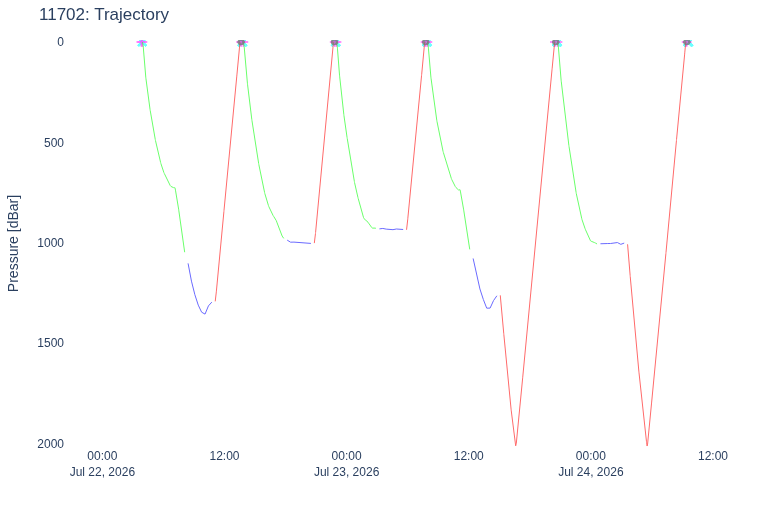Click the "Jul 23, 2026" date tick label

pos(347,472)
